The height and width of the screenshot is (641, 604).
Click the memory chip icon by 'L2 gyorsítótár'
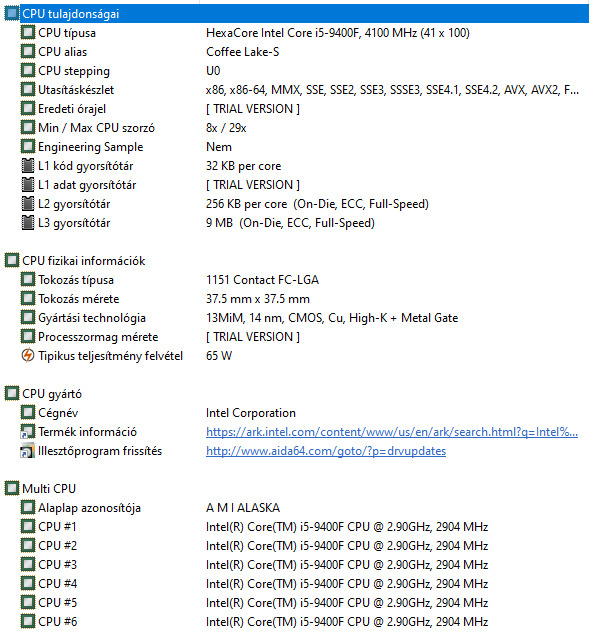click(28, 204)
